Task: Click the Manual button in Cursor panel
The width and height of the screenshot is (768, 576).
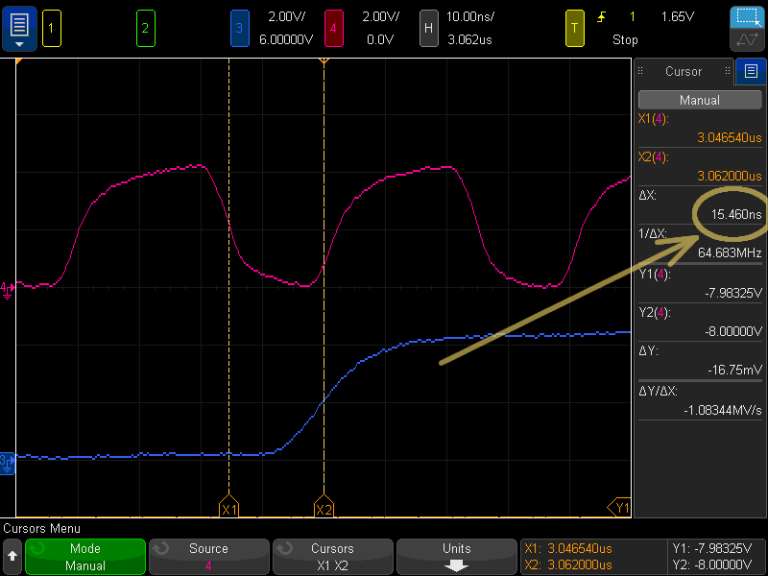Action: pos(699,100)
